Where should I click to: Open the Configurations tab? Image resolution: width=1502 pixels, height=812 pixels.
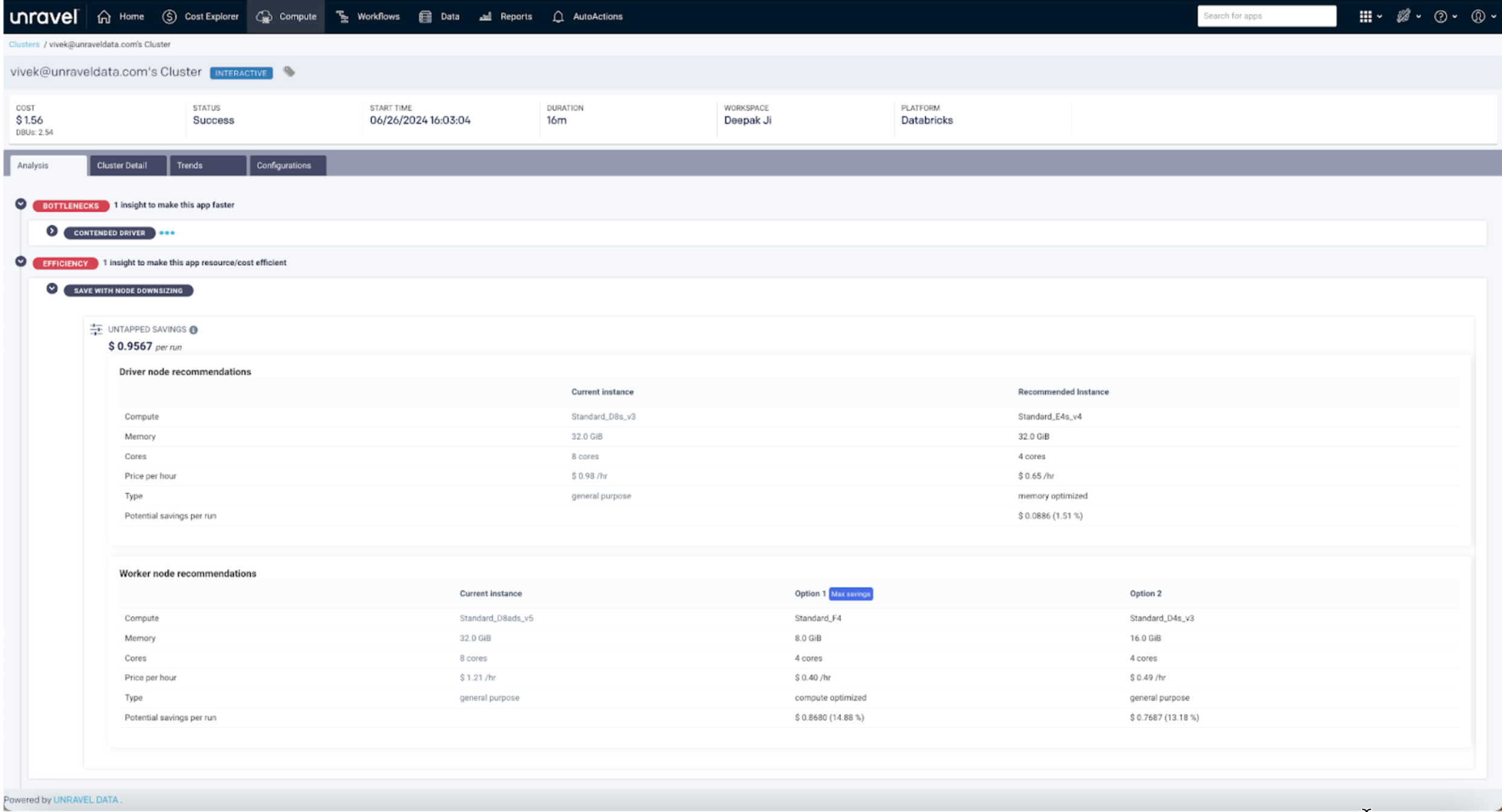(x=284, y=165)
